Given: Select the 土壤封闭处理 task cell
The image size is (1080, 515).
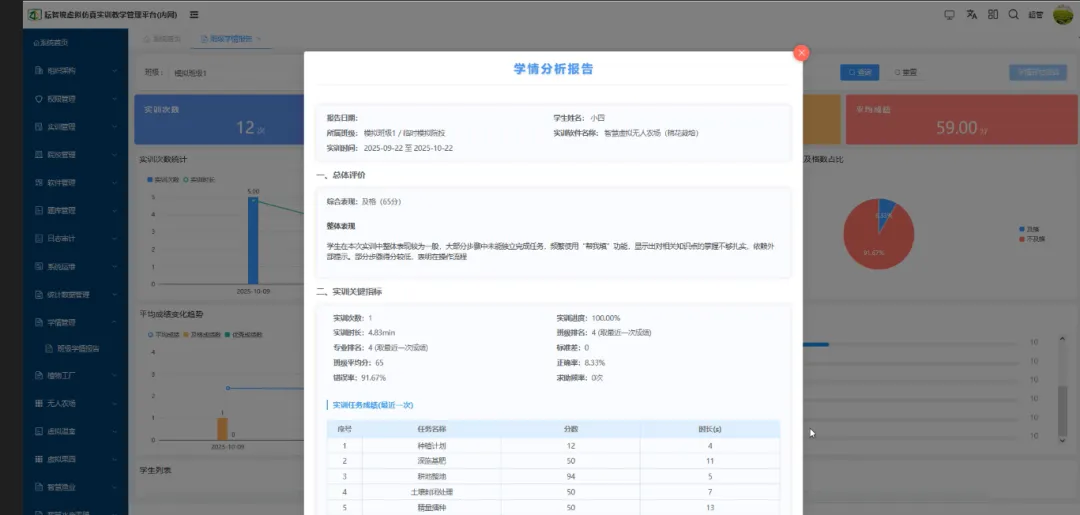Looking at the screenshot, I should click(432, 492).
